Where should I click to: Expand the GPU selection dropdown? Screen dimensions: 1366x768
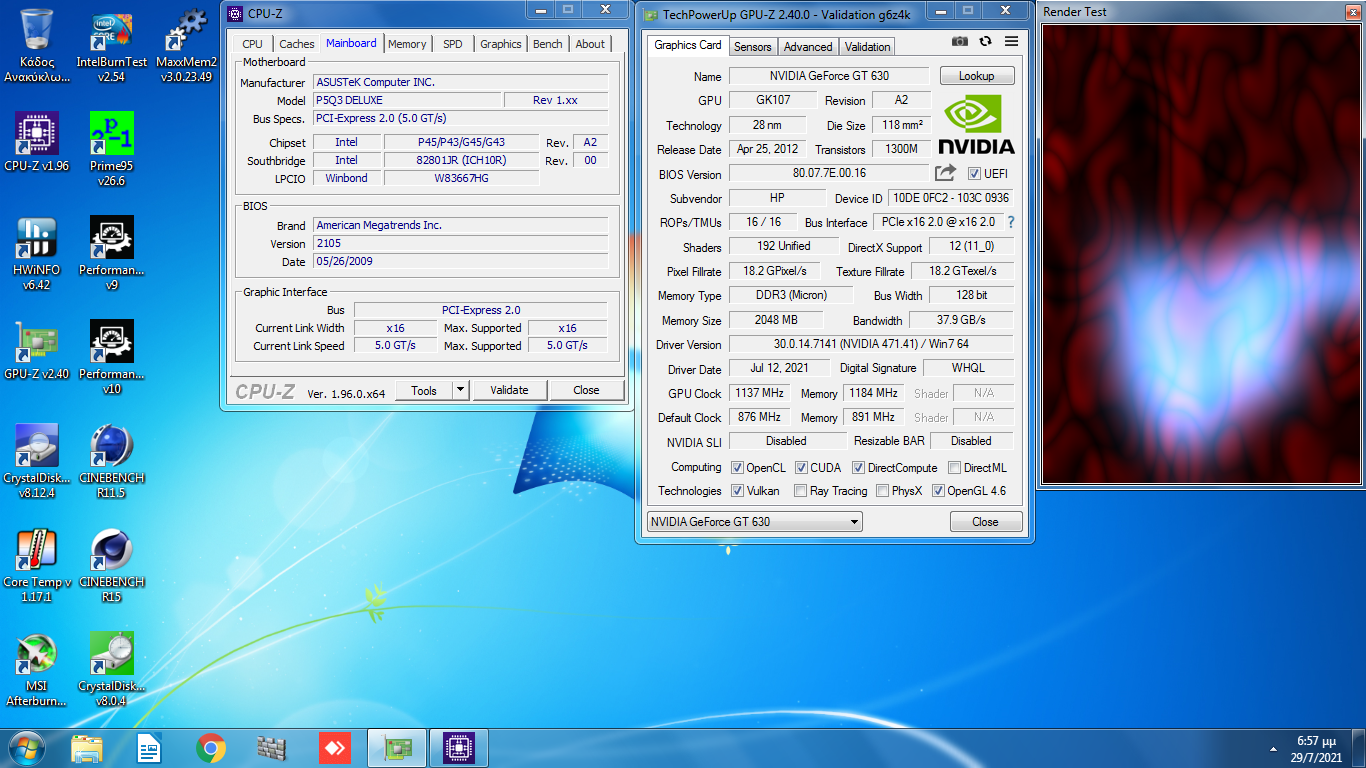pos(854,522)
